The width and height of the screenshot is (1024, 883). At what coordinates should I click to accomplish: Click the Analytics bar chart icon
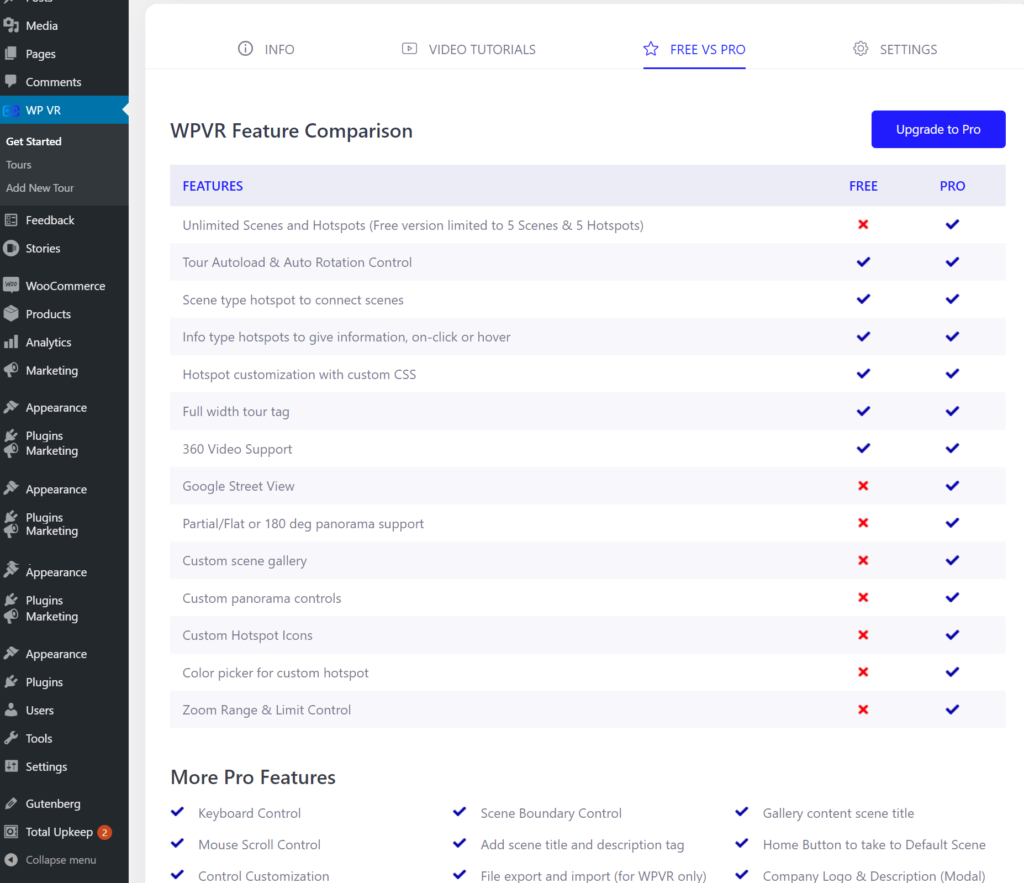[11, 342]
